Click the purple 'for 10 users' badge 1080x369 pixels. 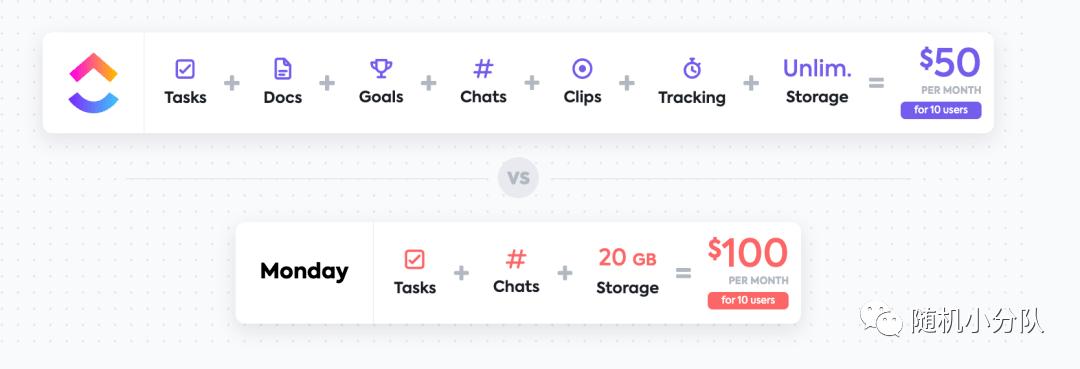pos(940,110)
